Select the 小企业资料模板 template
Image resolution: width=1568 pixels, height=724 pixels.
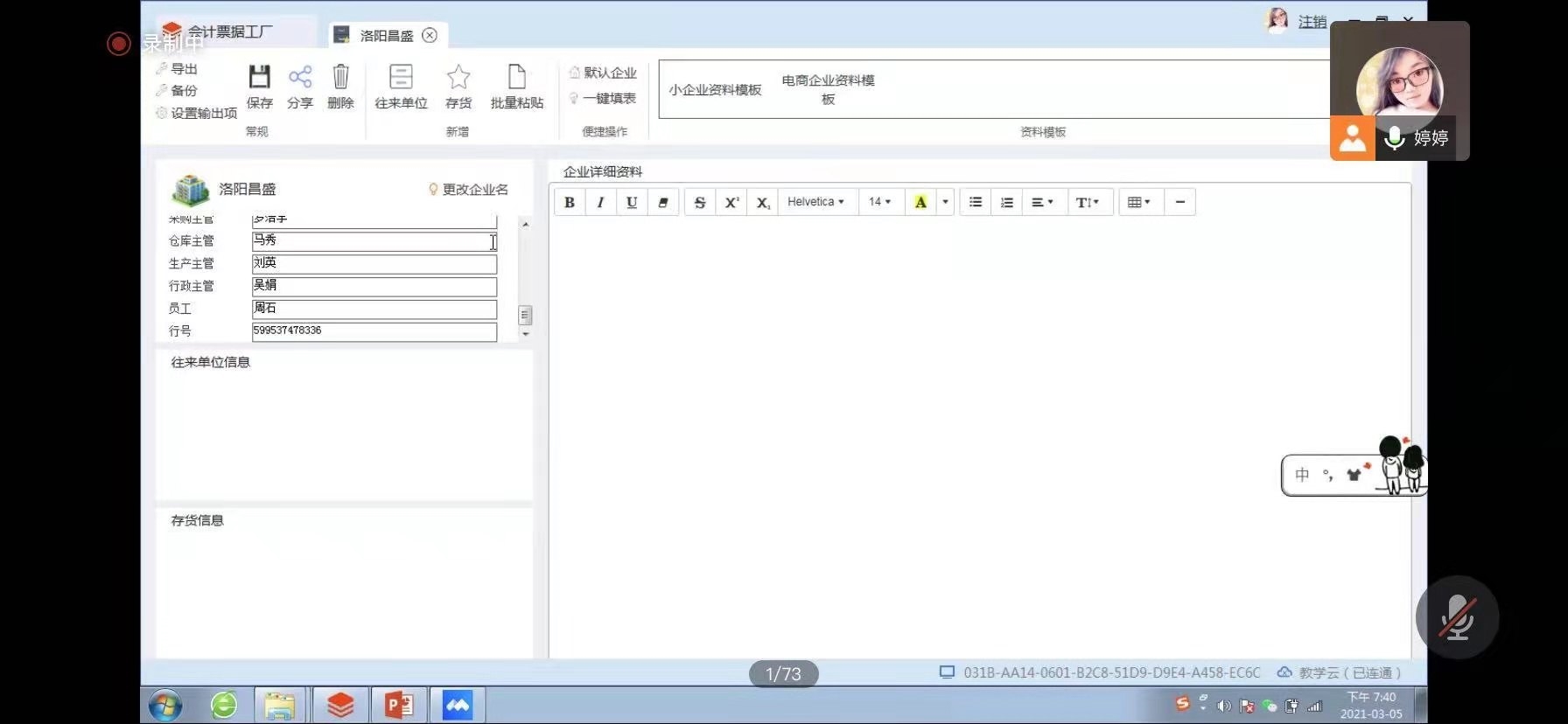pyautogui.click(x=715, y=90)
